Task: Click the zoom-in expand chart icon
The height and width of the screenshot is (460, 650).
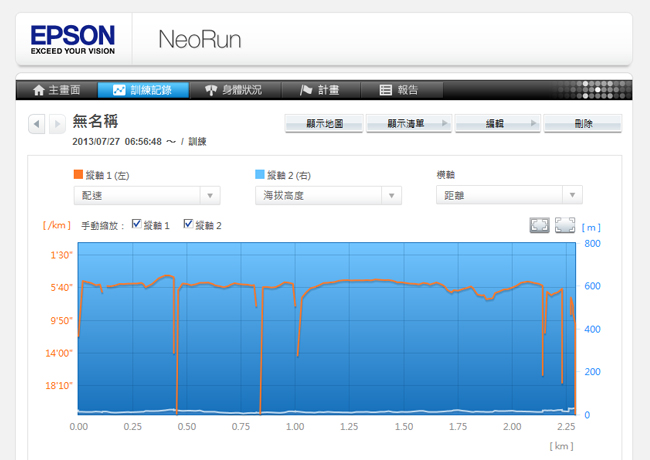Action: [539, 225]
